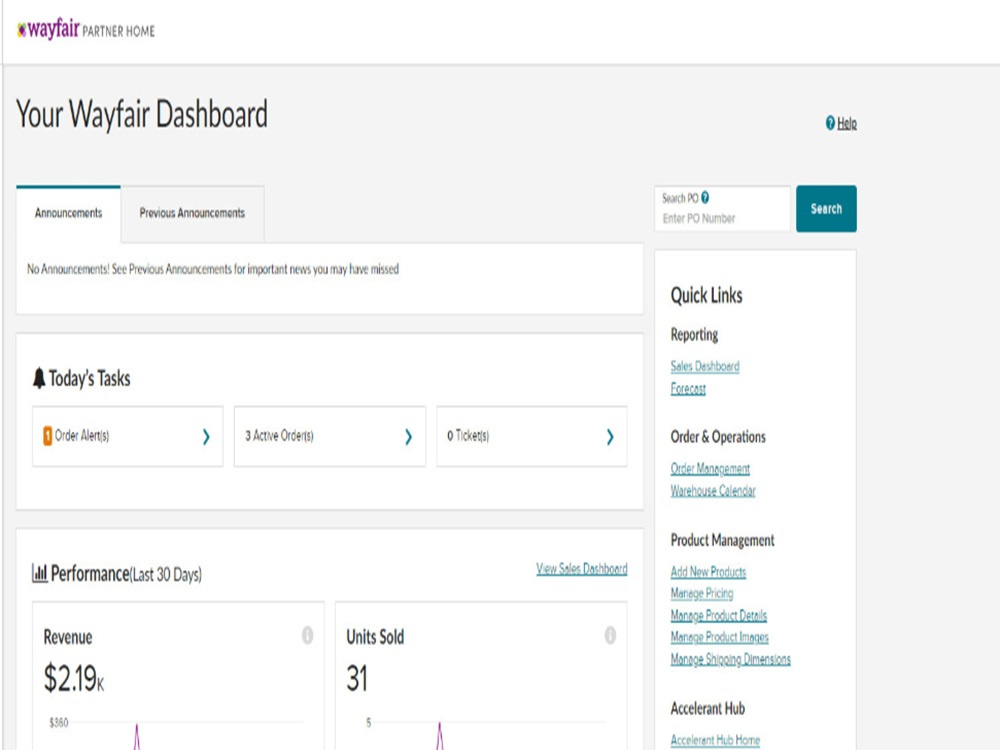The width and height of the screenshot is (1000, 750).
Task: Click the Reporting heading
Action: (694, 335)
